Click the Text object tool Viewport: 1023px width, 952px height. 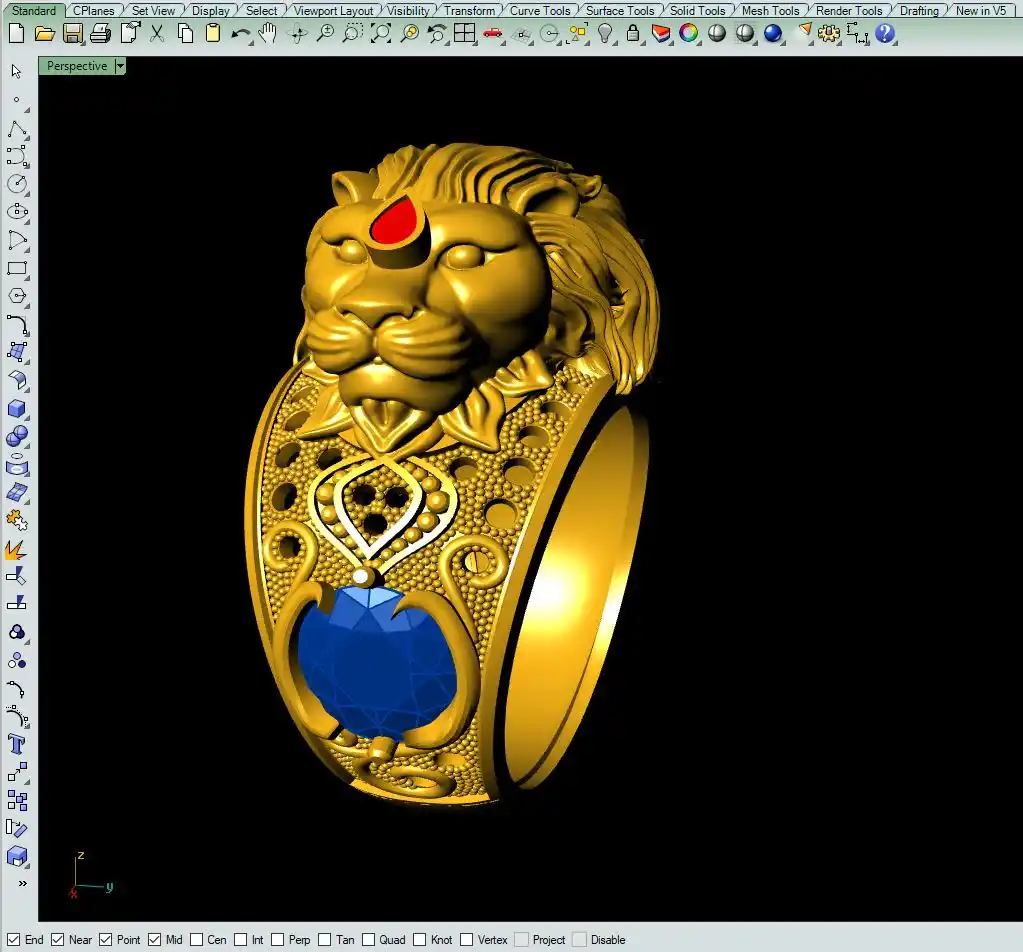pyautogui.click(x=17, y=744)
